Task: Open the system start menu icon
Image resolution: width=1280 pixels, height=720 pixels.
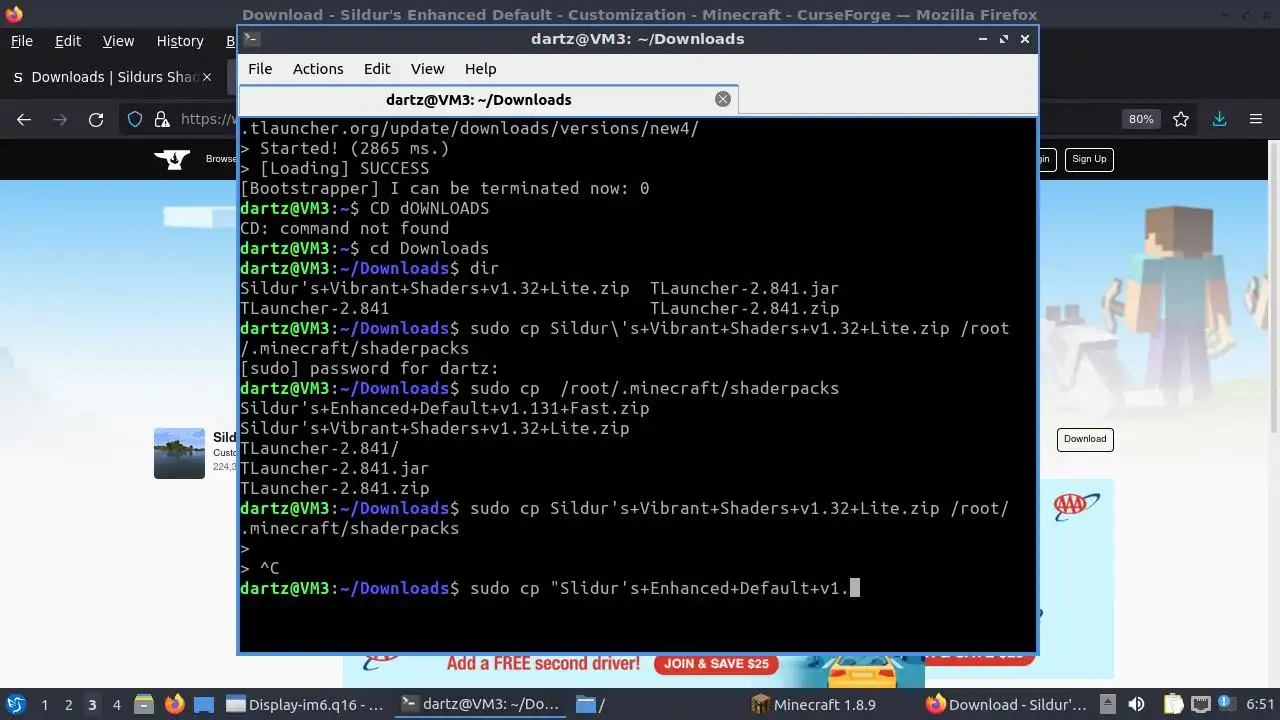Action: (15, 704)
